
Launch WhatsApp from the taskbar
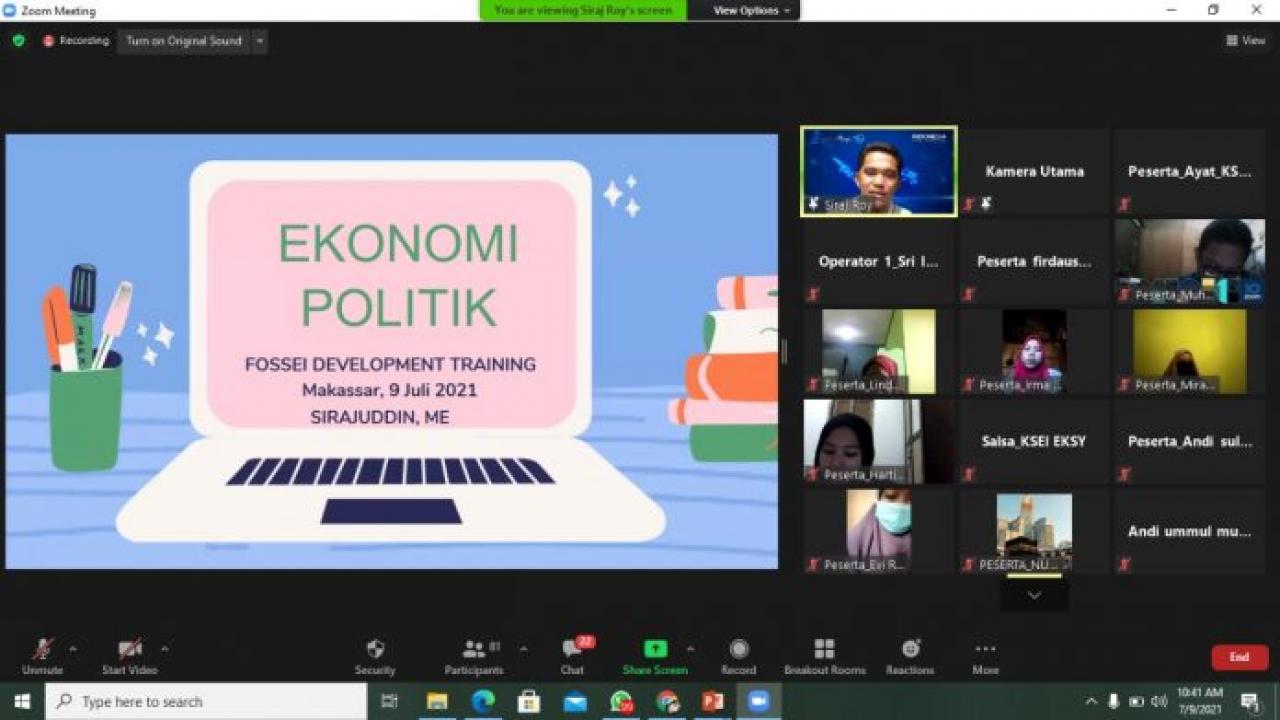click(x=622, y=700)
